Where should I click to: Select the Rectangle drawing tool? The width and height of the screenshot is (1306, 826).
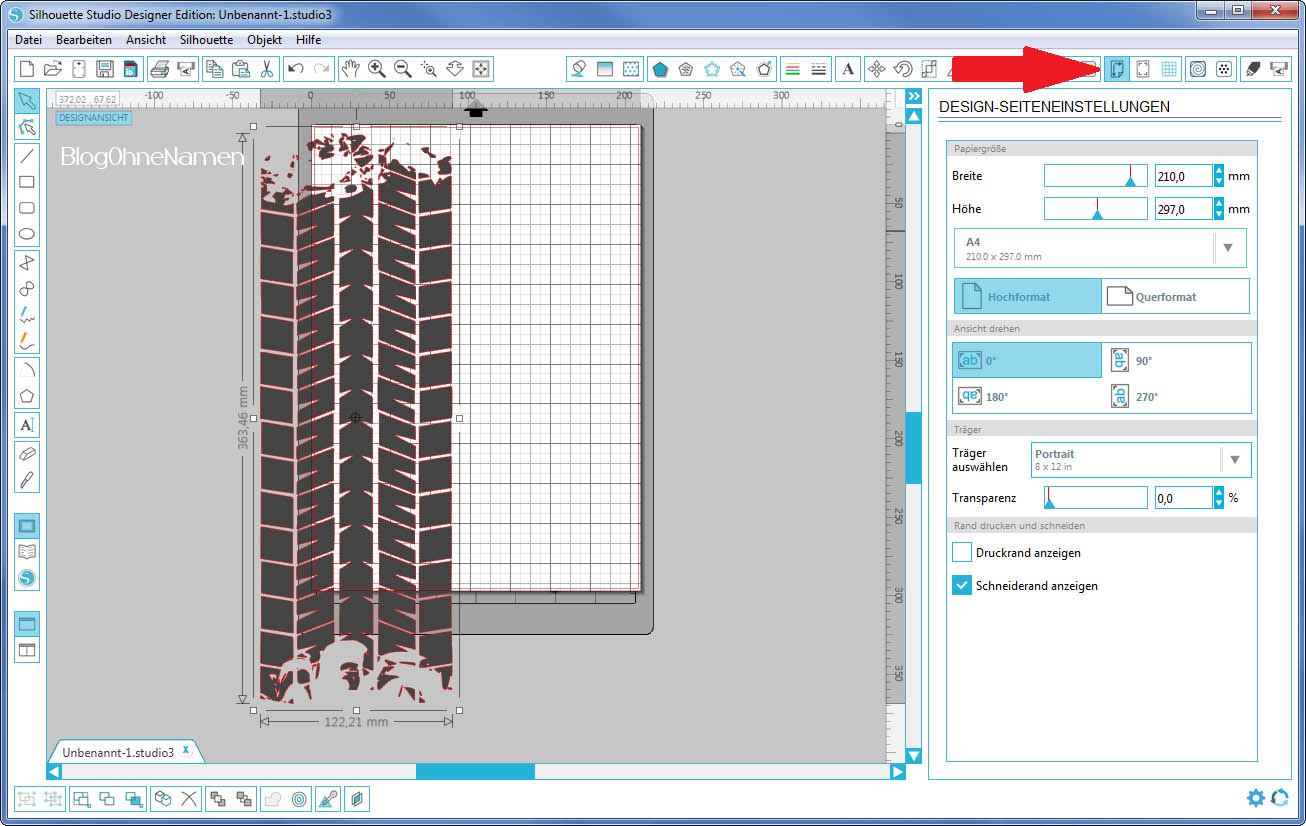tap(27, 182)
